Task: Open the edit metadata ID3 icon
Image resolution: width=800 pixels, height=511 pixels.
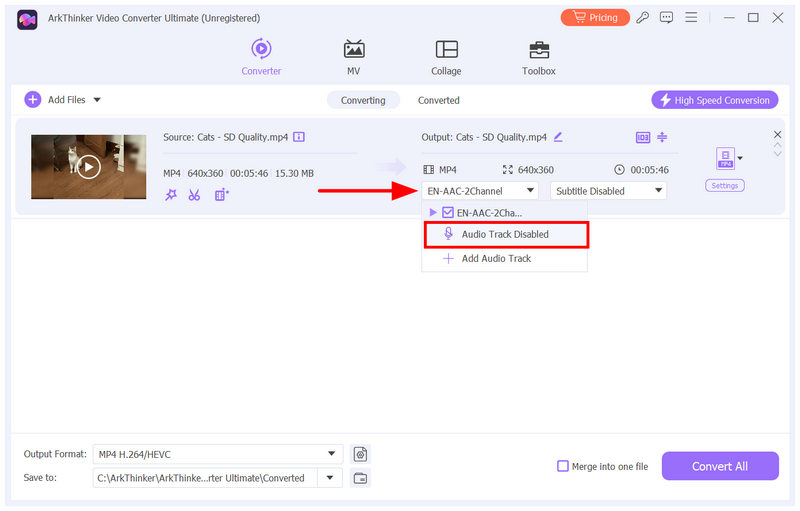Action: [643, 137]
